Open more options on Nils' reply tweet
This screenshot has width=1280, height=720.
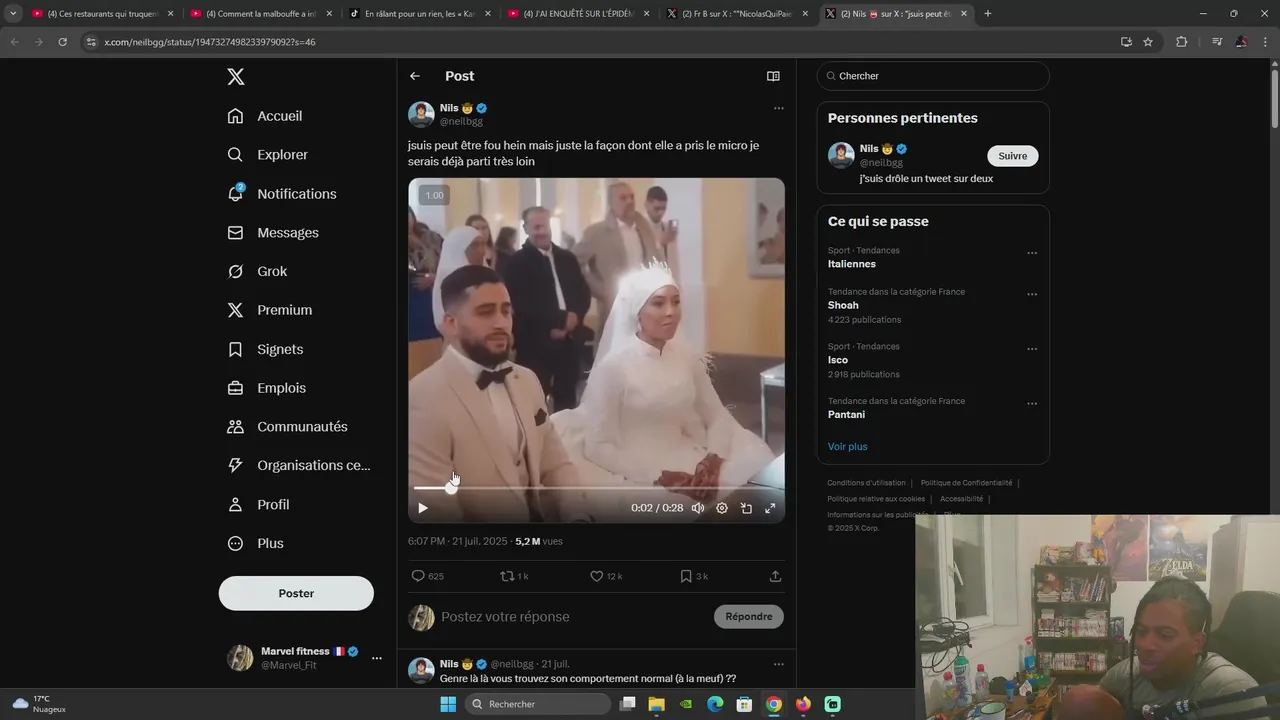tap(778, 664)
